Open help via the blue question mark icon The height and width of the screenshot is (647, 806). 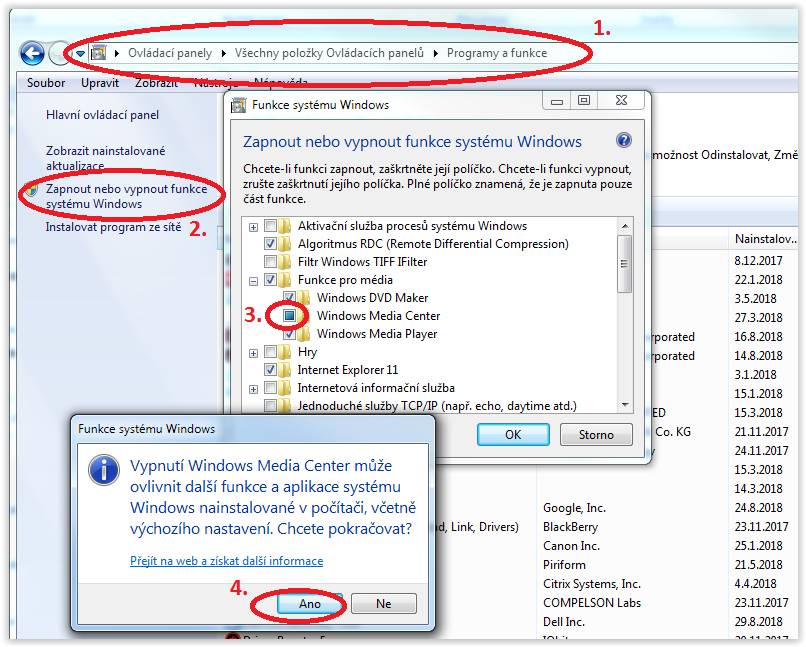tap(624, 140)
